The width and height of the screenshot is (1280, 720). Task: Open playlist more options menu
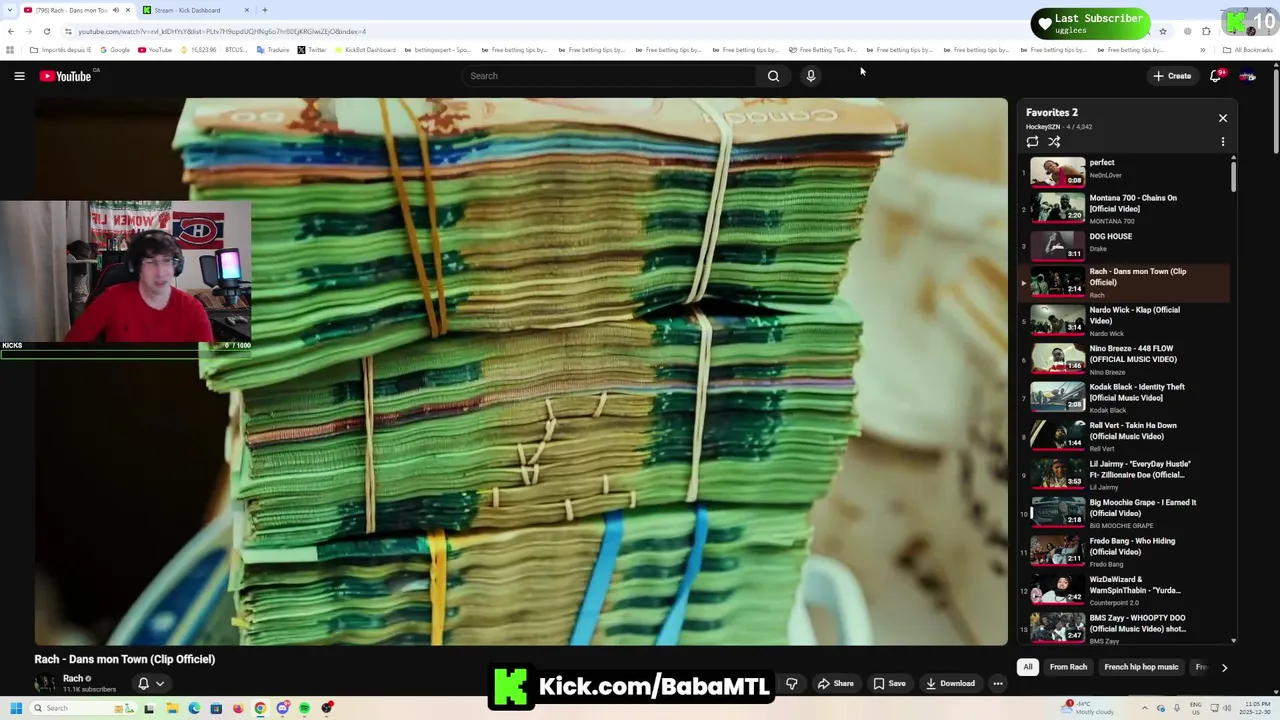[1223, 142]
